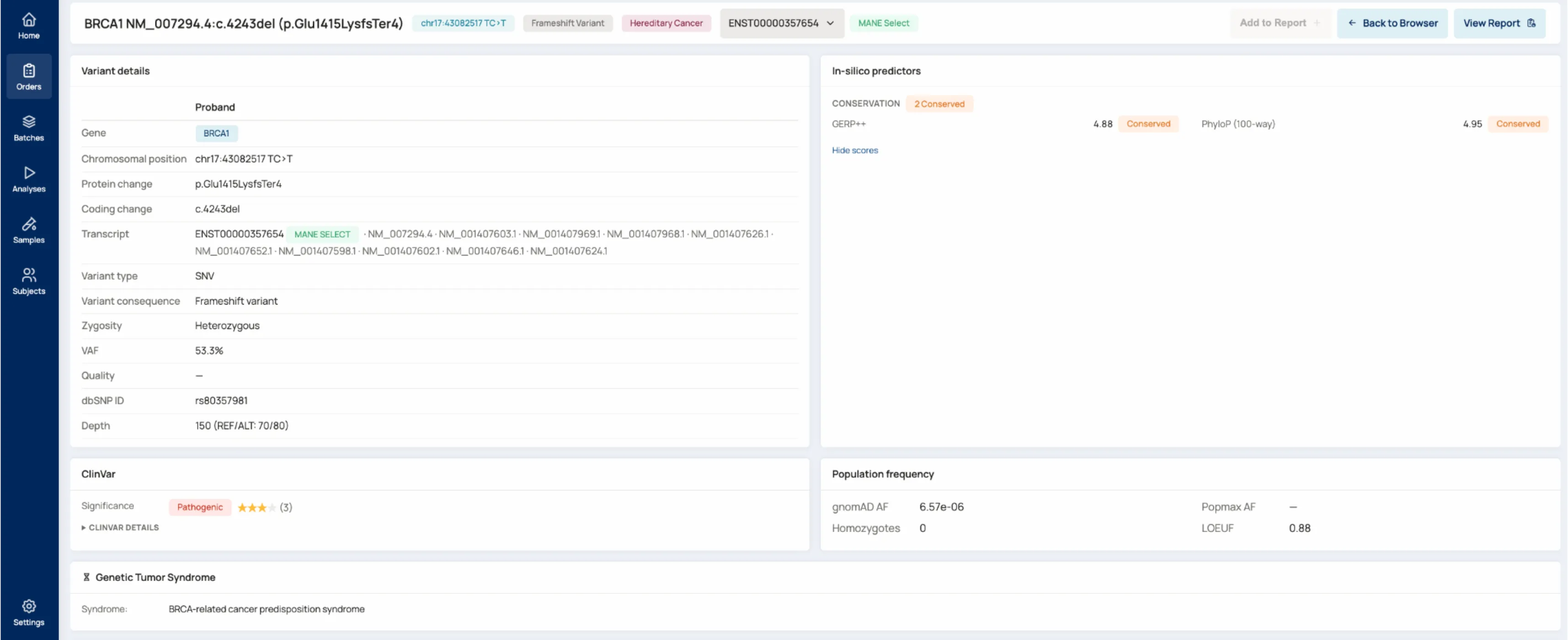Go to Home in the sidebar
Screen dimensions: 1568x640
(x=29, y=26)
